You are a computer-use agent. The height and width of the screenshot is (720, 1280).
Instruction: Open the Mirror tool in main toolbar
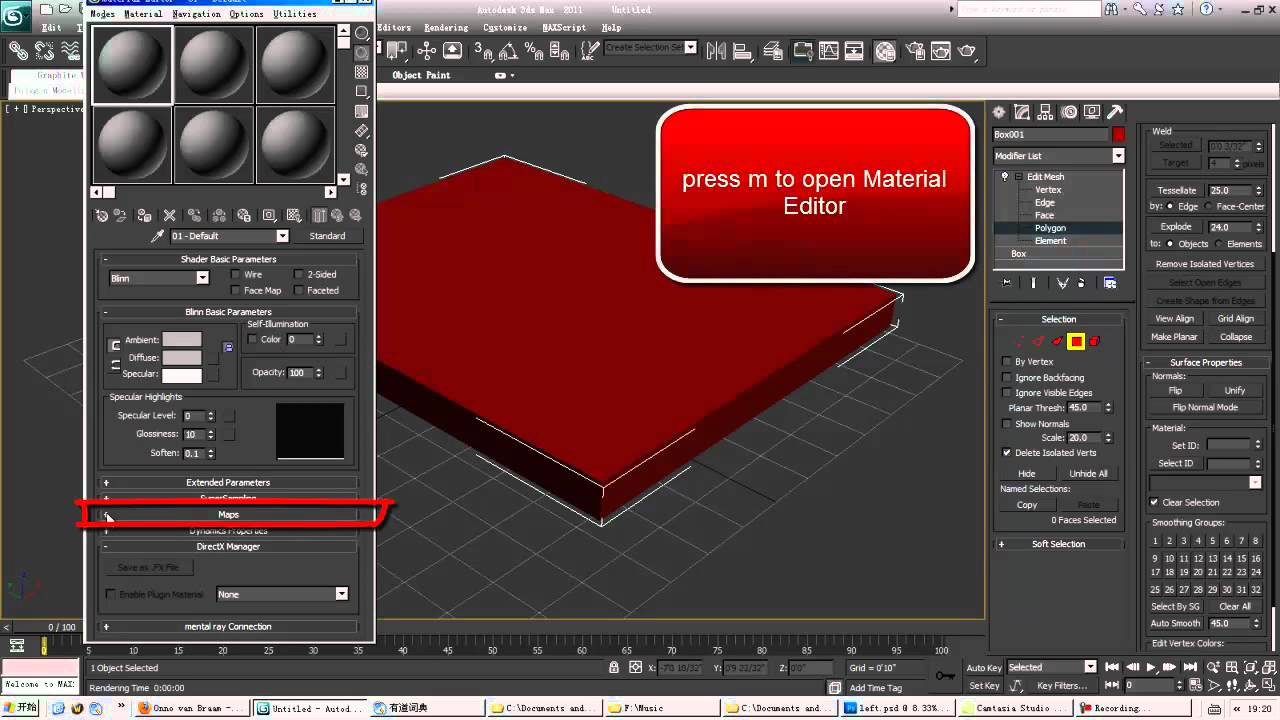(x=718, y=50)
